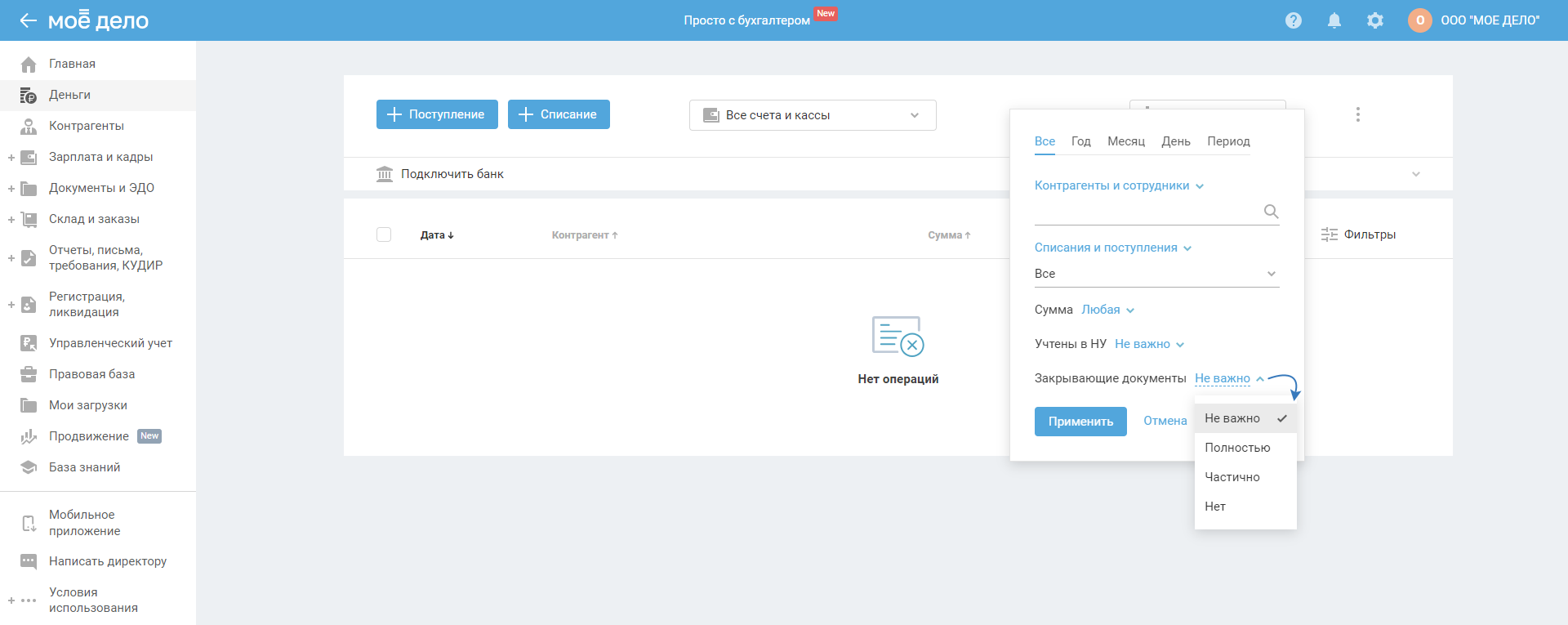This screenshot has width=1568, height=625.
Task: Click the Деньги sidebar icon
Action: [29, 95]
